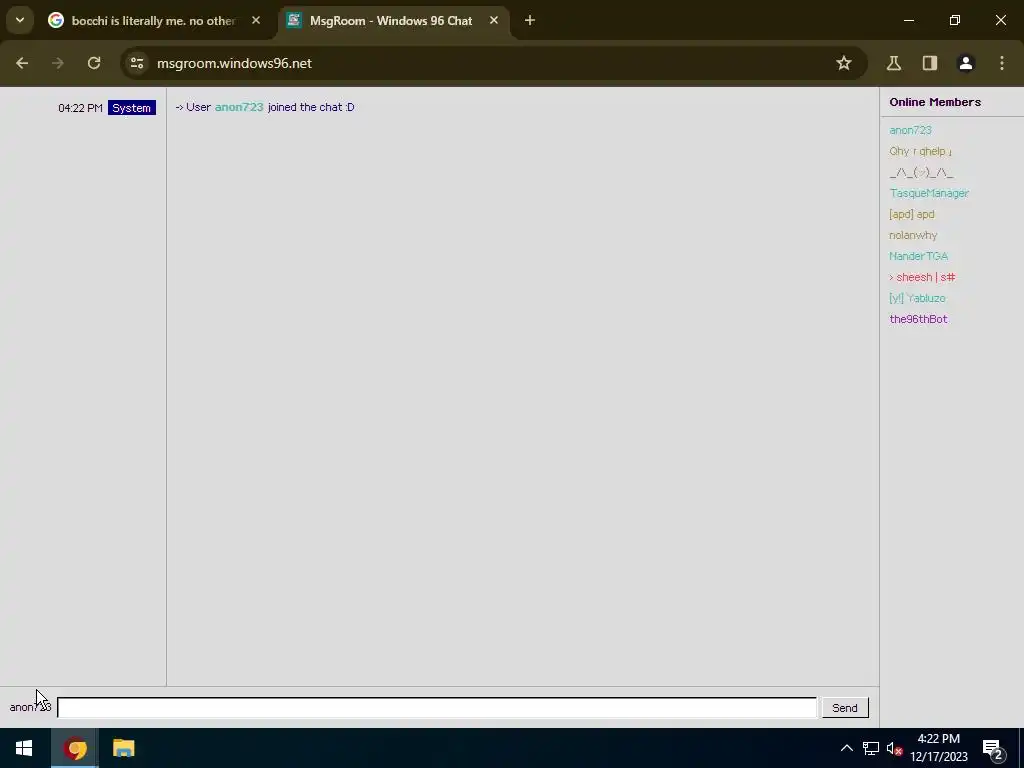Click anon723 name in the join message

point(239,107)
